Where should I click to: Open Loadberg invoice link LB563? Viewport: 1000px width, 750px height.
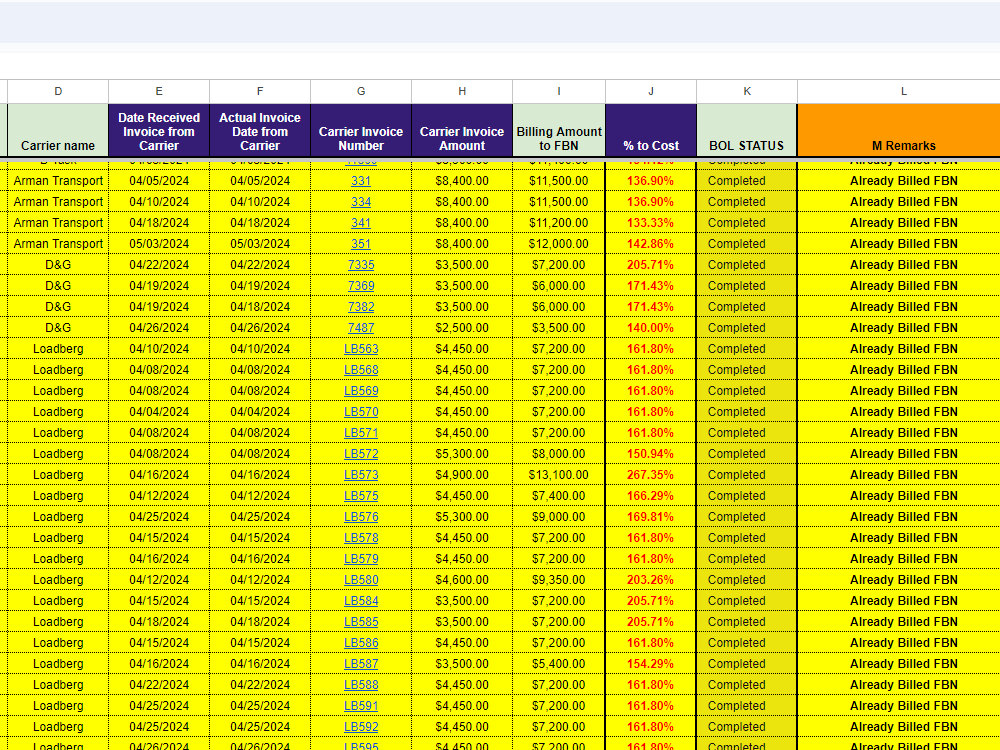[x=361, y=349]
